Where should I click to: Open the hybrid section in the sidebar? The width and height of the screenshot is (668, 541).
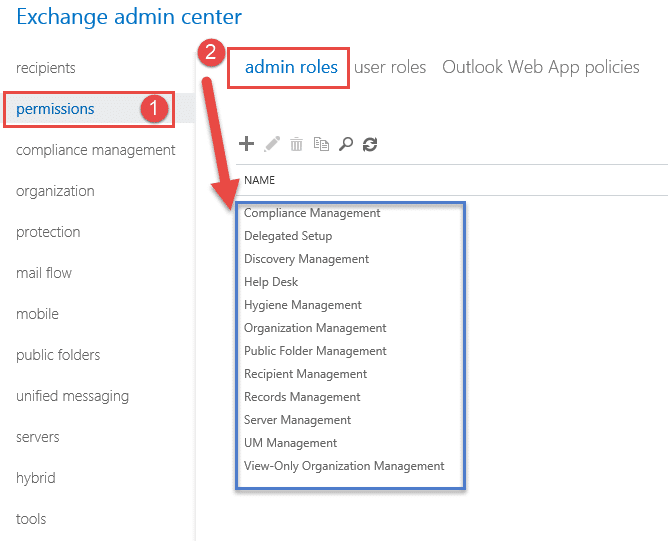click(36, 478)
